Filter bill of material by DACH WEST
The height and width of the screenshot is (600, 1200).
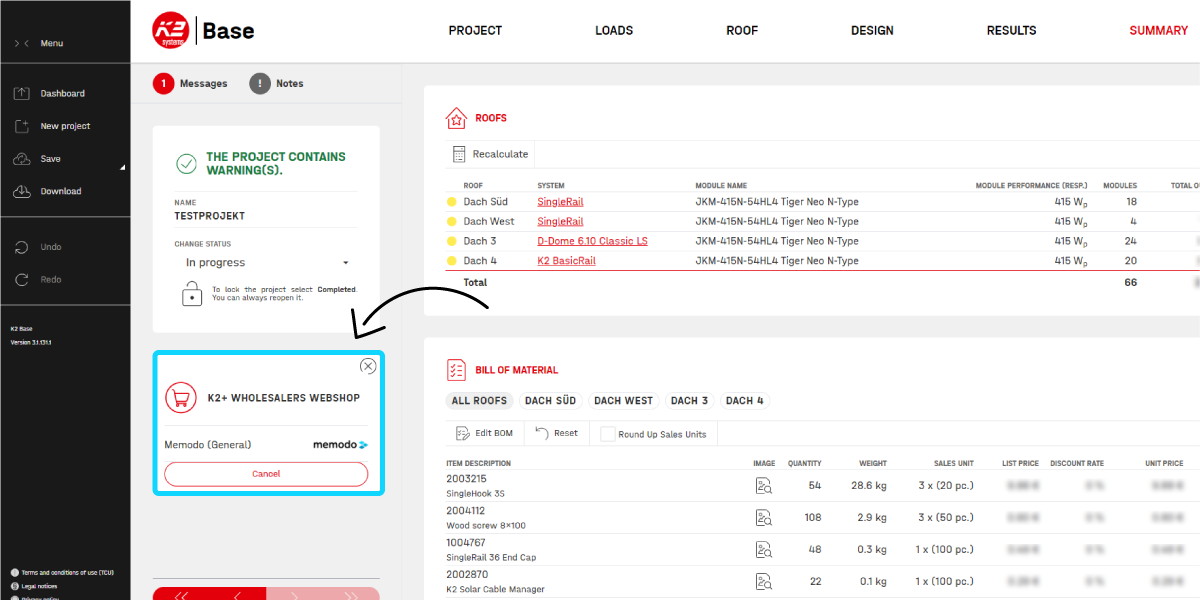[624, 401]
